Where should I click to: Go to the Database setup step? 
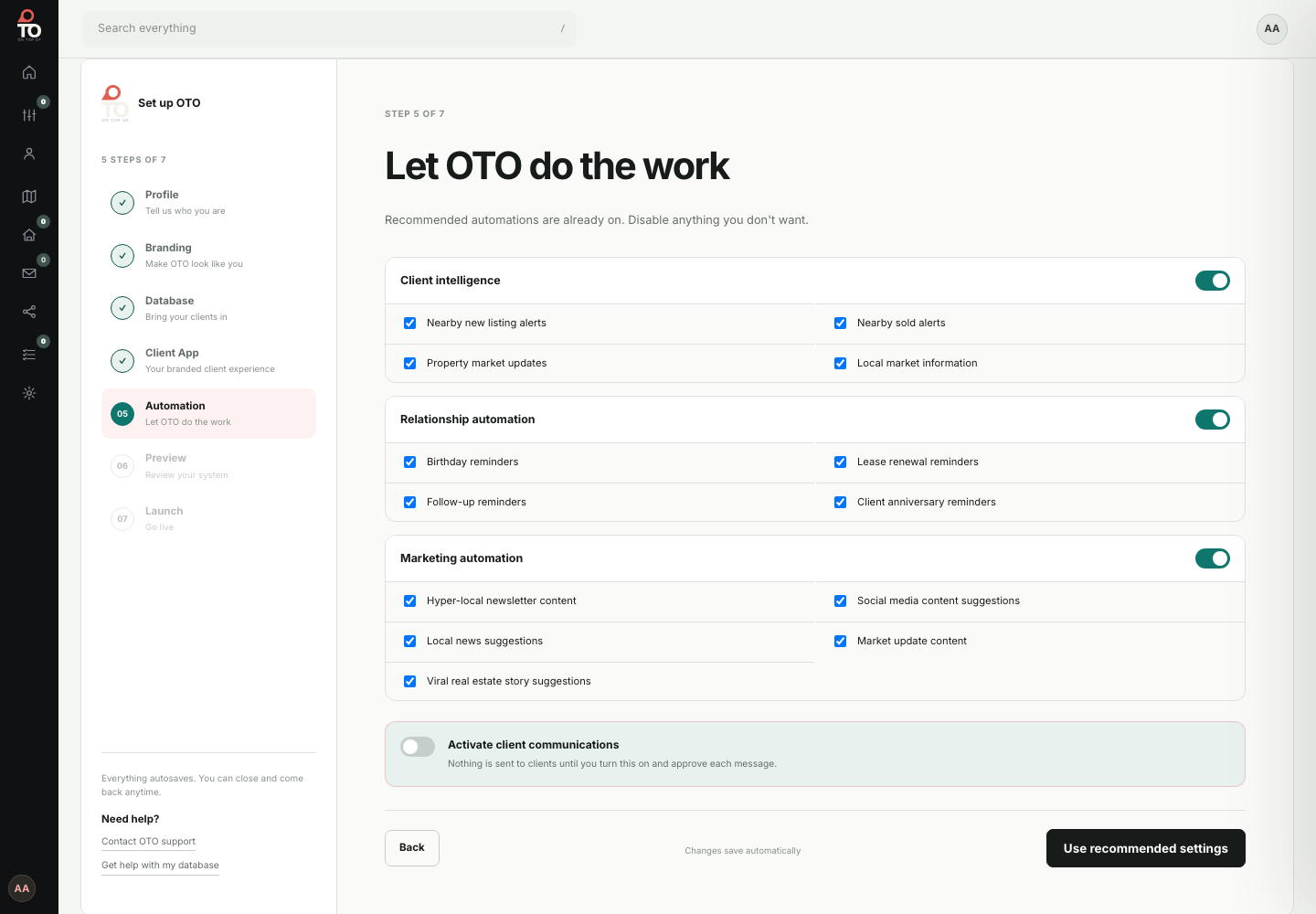[208, 308]
